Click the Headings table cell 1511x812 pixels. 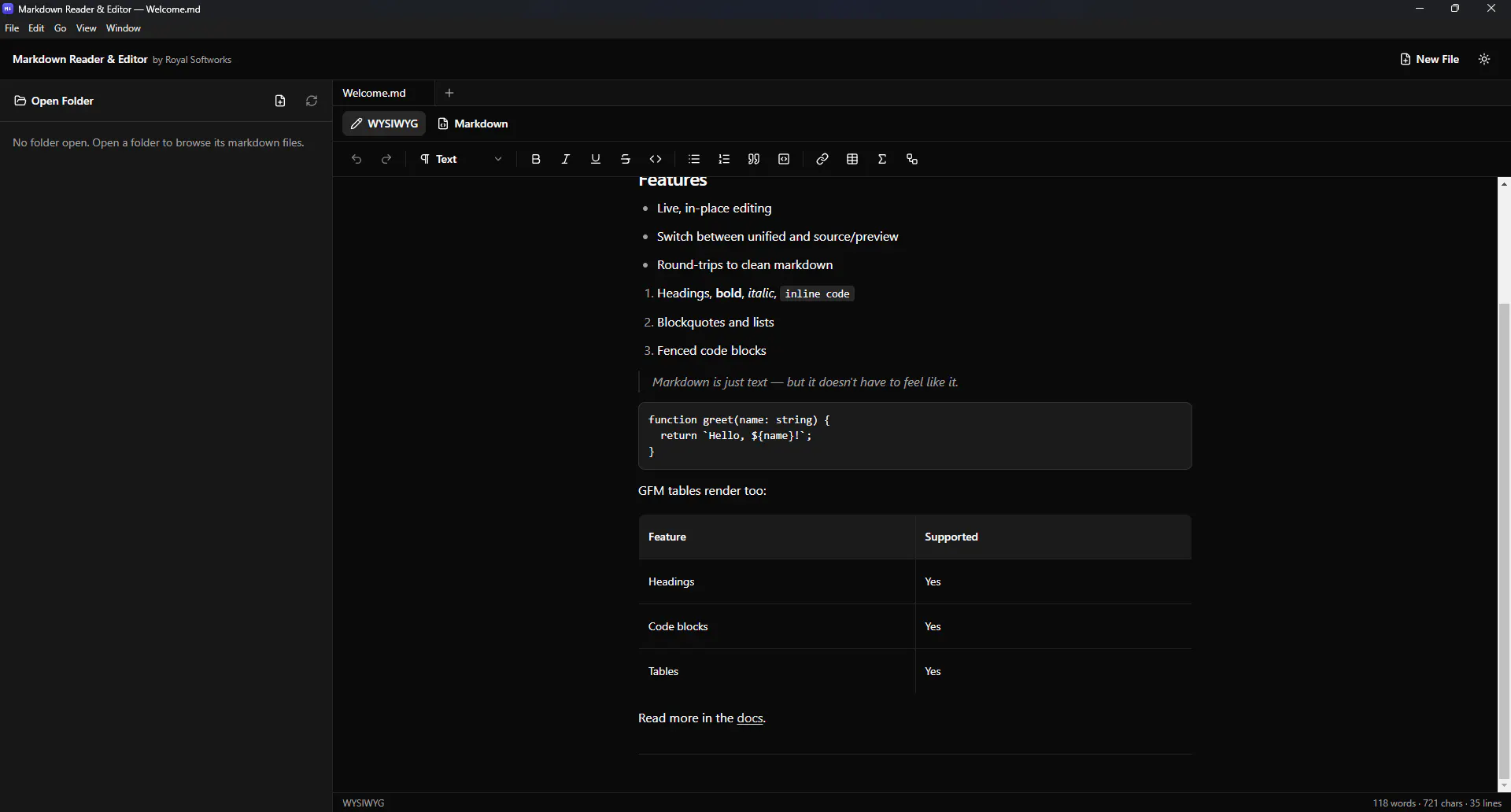[x=777, y=582]
